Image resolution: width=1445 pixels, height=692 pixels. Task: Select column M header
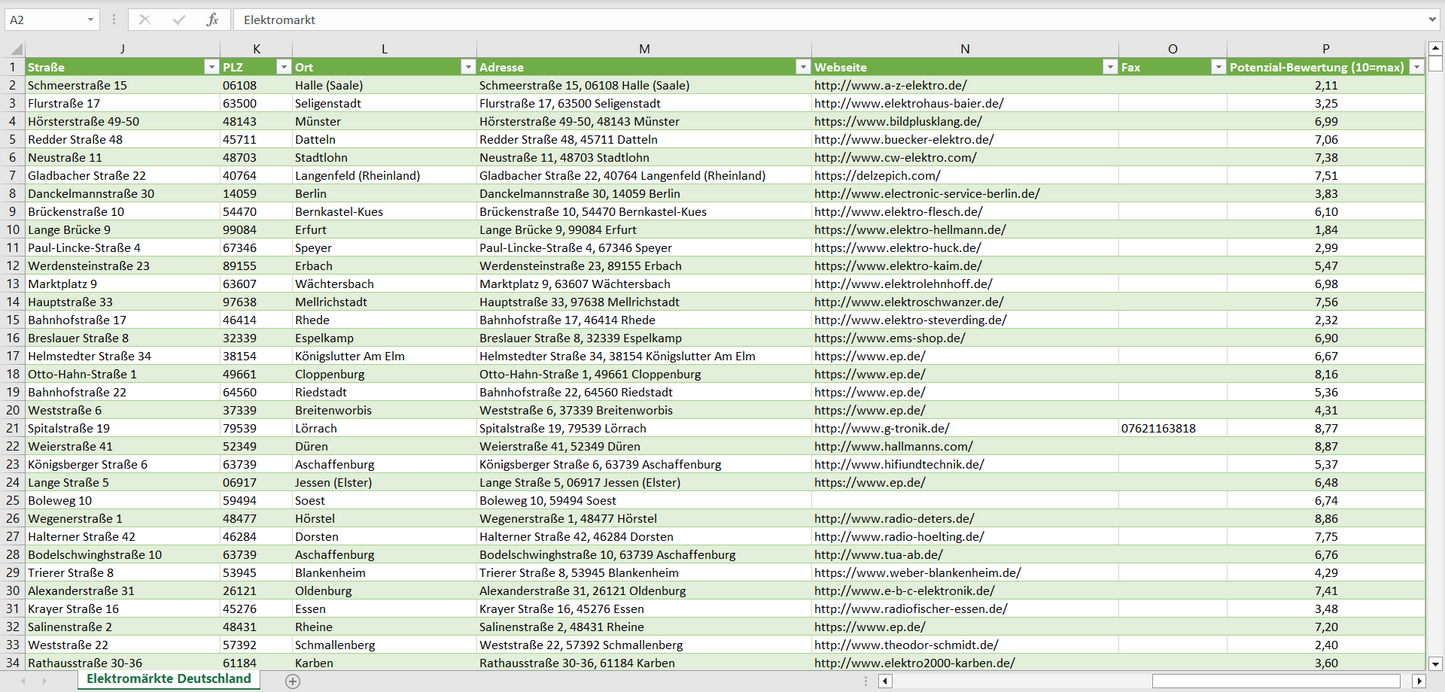coord(644,49)
